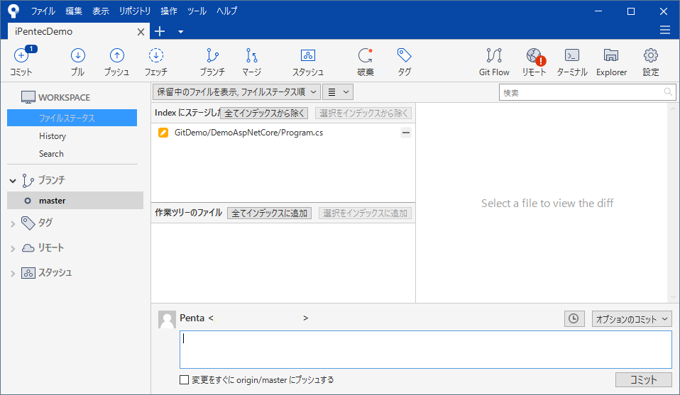
Task: Click the Commit (コミット) toolbar icon
Action: tap(21, 55)
